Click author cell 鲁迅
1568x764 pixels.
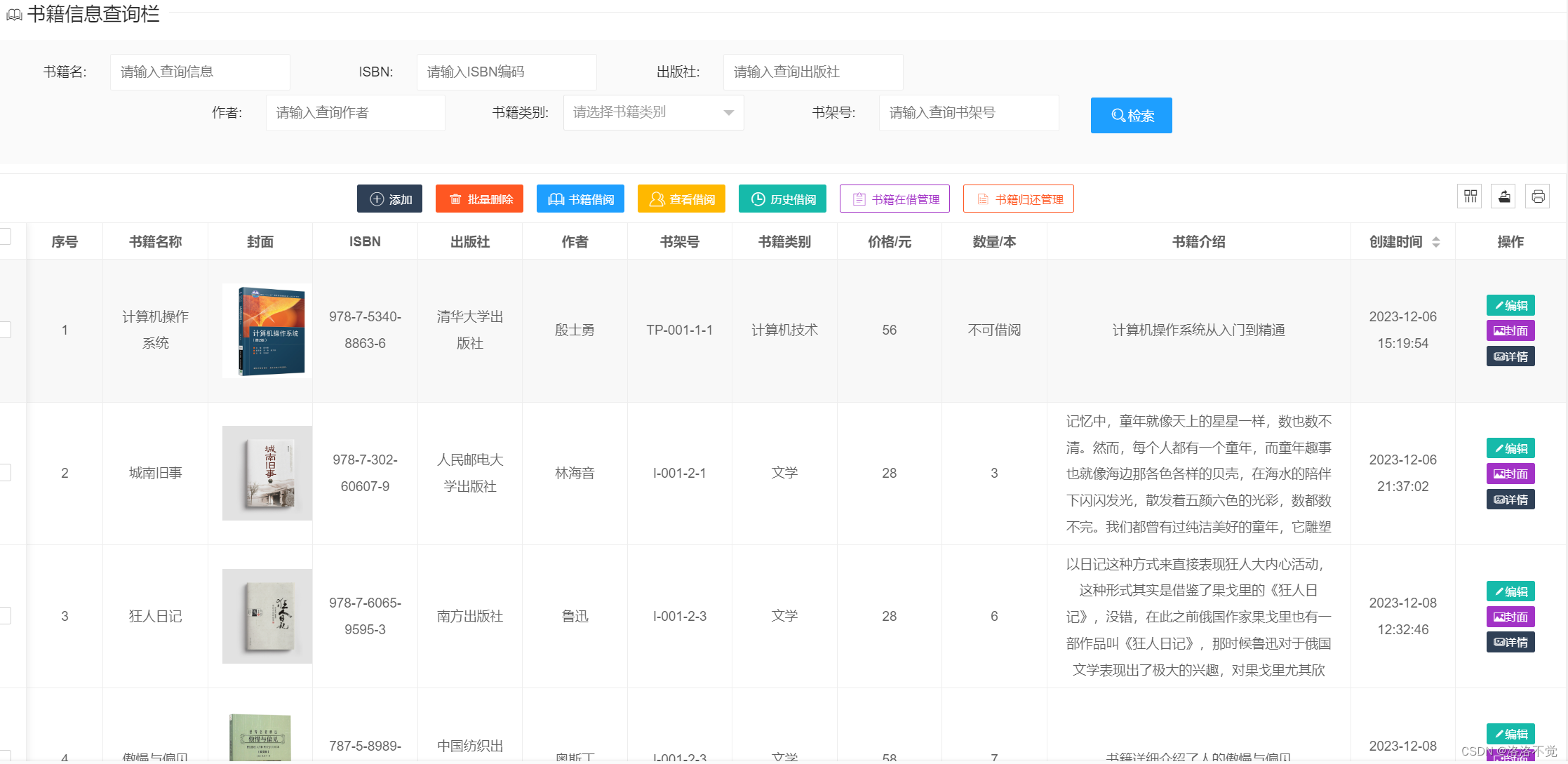575,616
